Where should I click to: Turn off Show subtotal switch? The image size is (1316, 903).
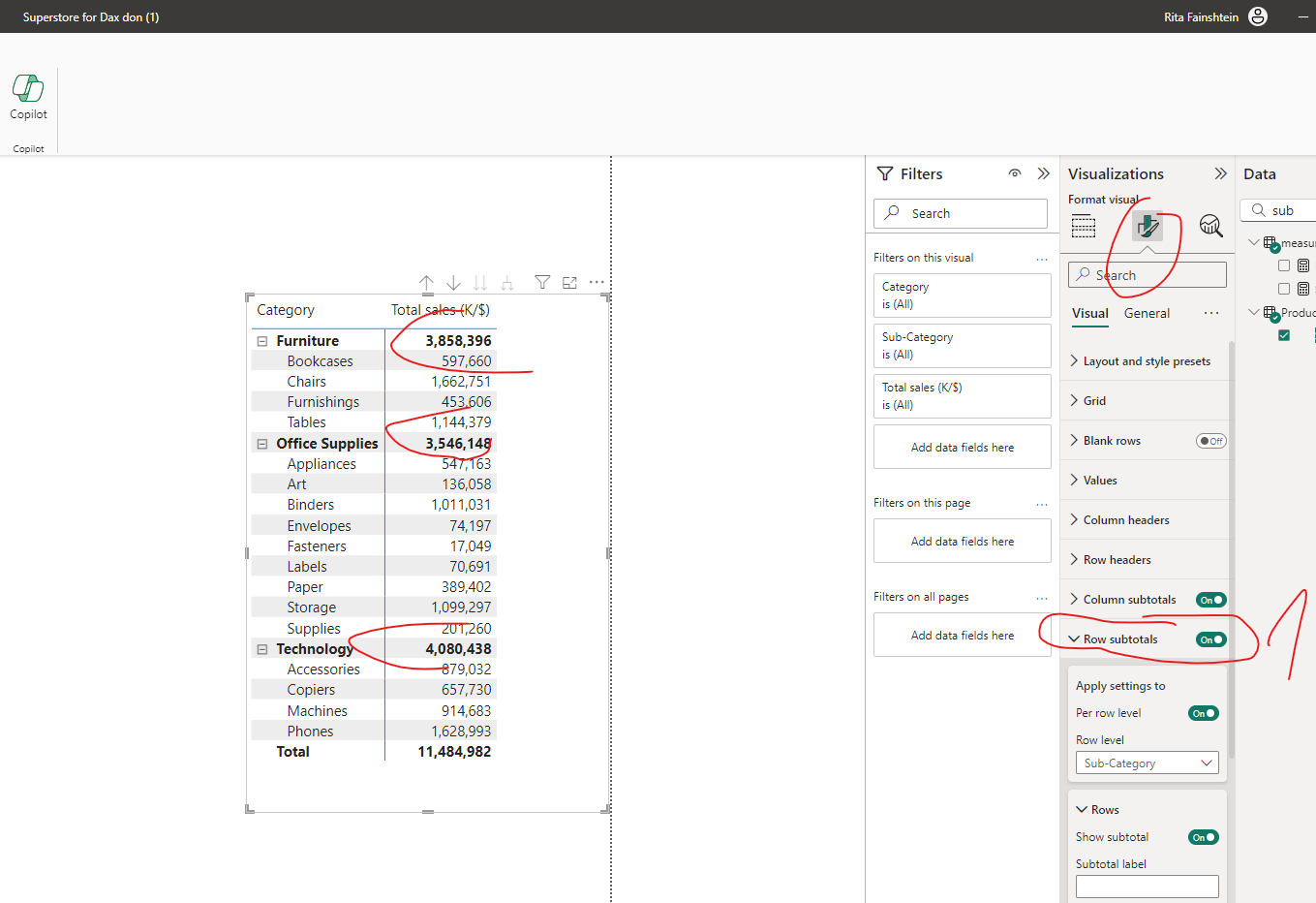point(1204,837)
